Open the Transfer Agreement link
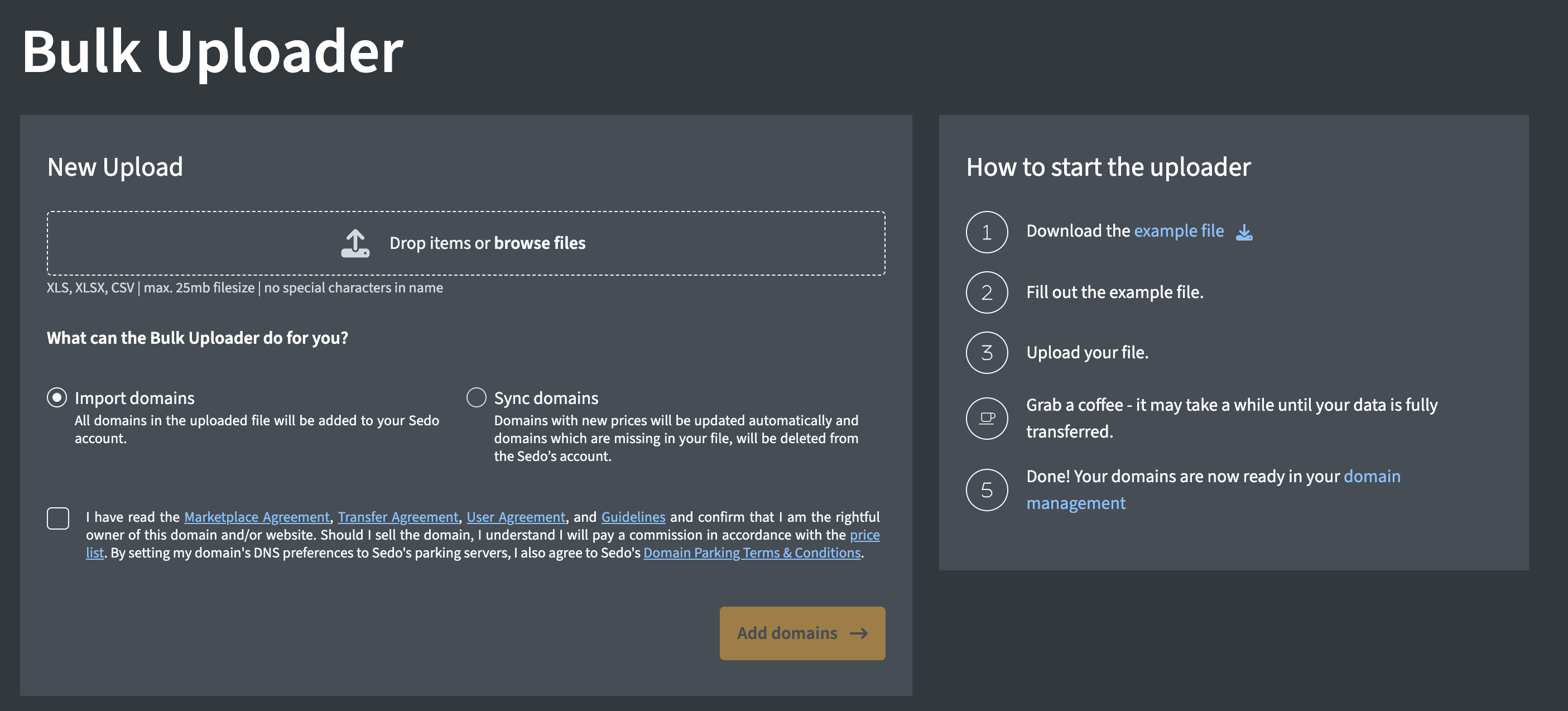Screen dimensions: 1568x711 [x=397, y=517]
